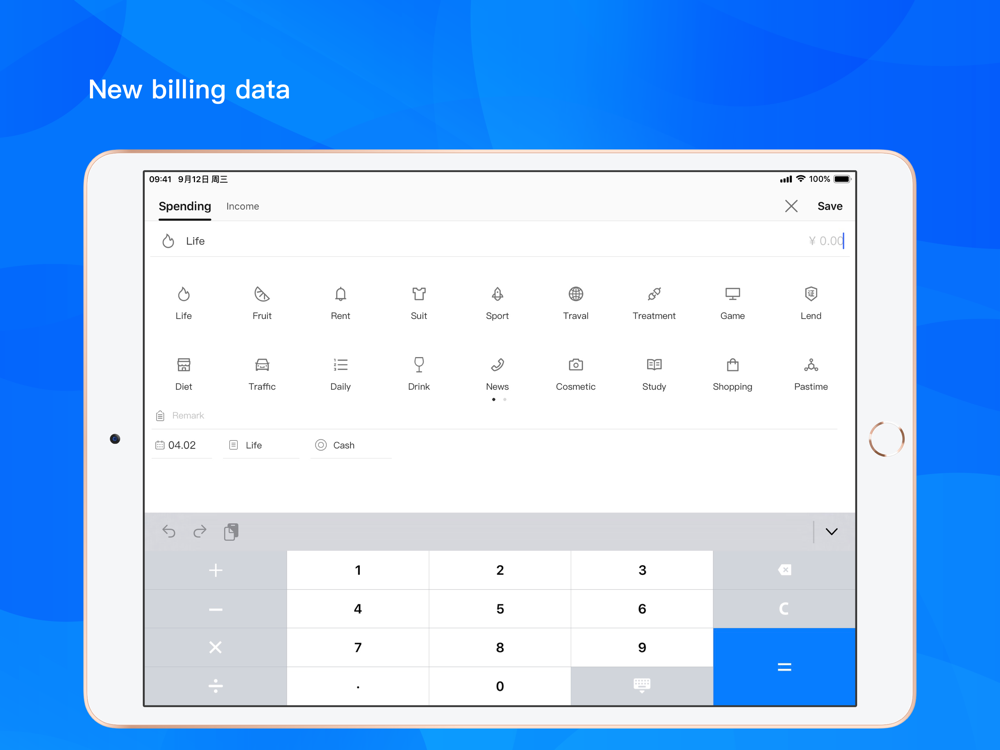Hide keypad with keyboard icon key
1000x750 pixels.
coord(642,686)
